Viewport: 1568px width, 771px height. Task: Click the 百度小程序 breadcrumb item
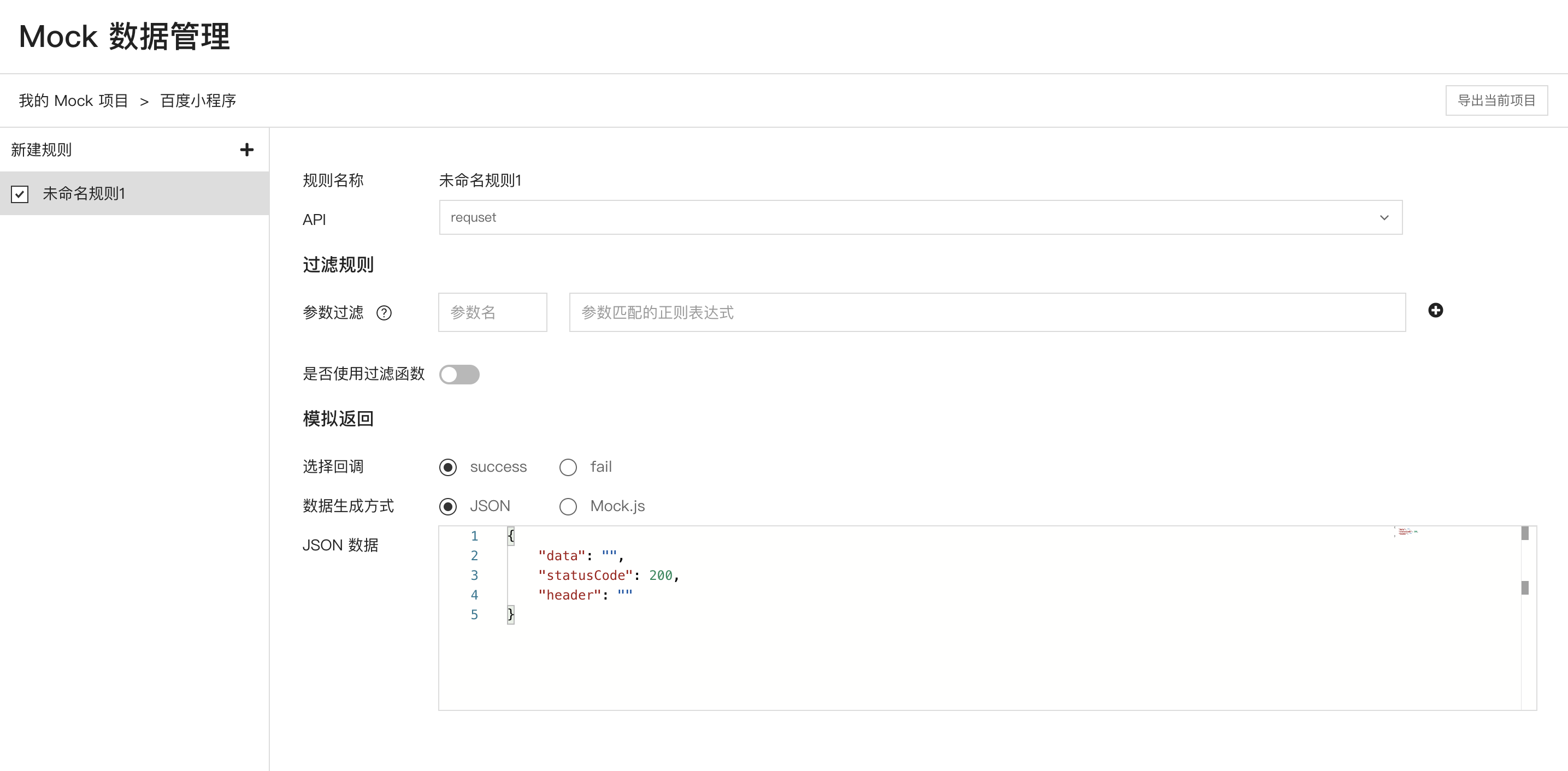(x=198, y=100)
